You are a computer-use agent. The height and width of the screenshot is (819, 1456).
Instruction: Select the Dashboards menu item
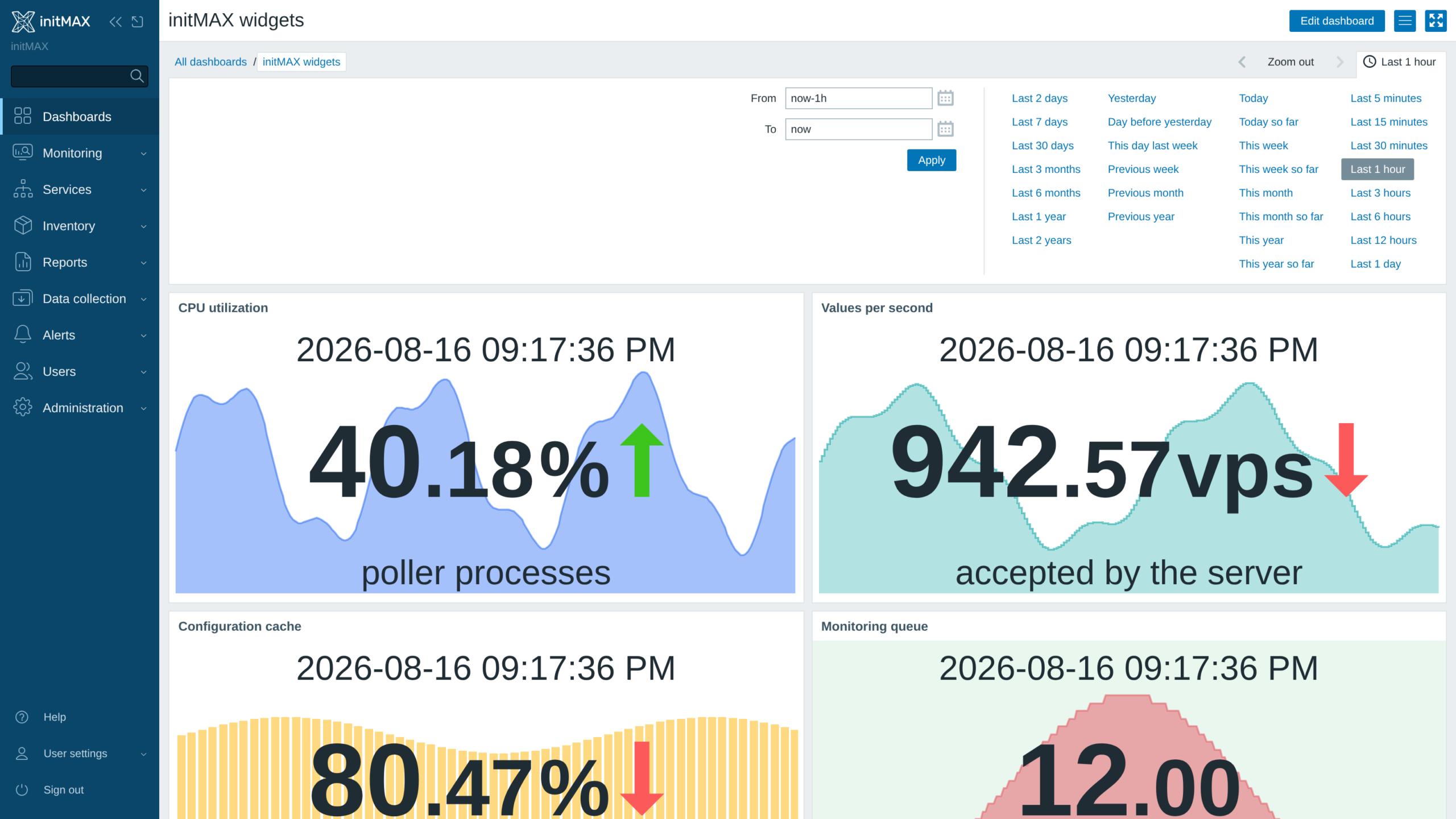click(x=80, y=117)
